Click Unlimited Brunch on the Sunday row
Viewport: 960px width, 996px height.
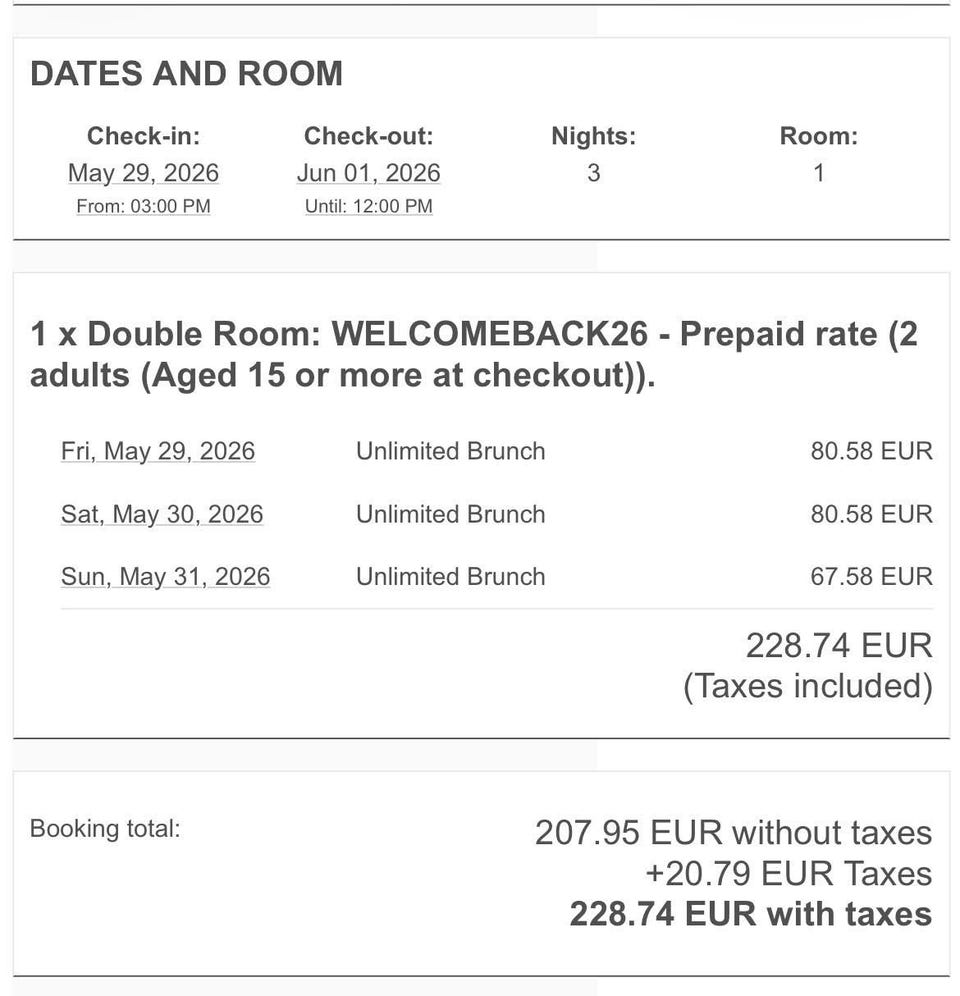pyautogui.click(x=450, y=577)
